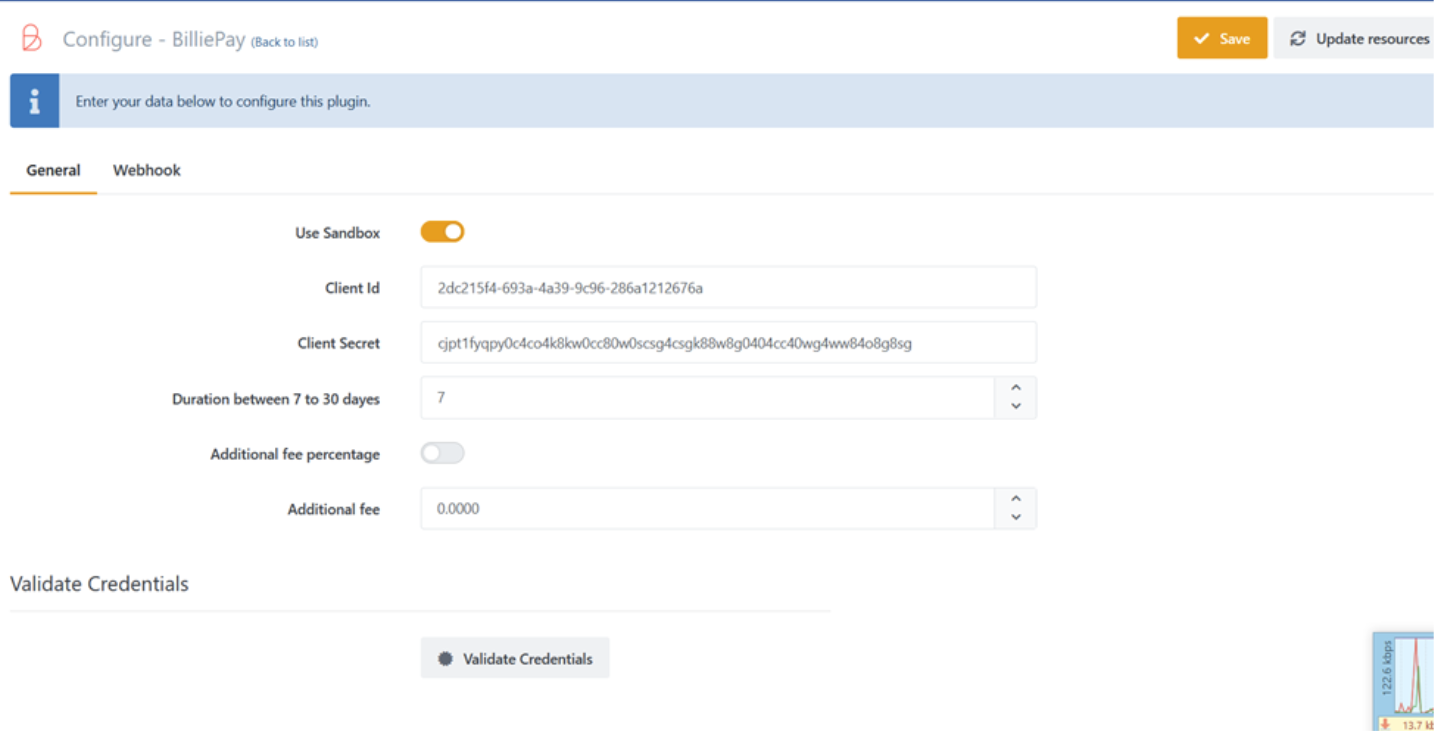Image resolution: width=1436 pixels, height=731 pixels.
Task: Decrease the Additional fee value
Action: click(1016, 518)
